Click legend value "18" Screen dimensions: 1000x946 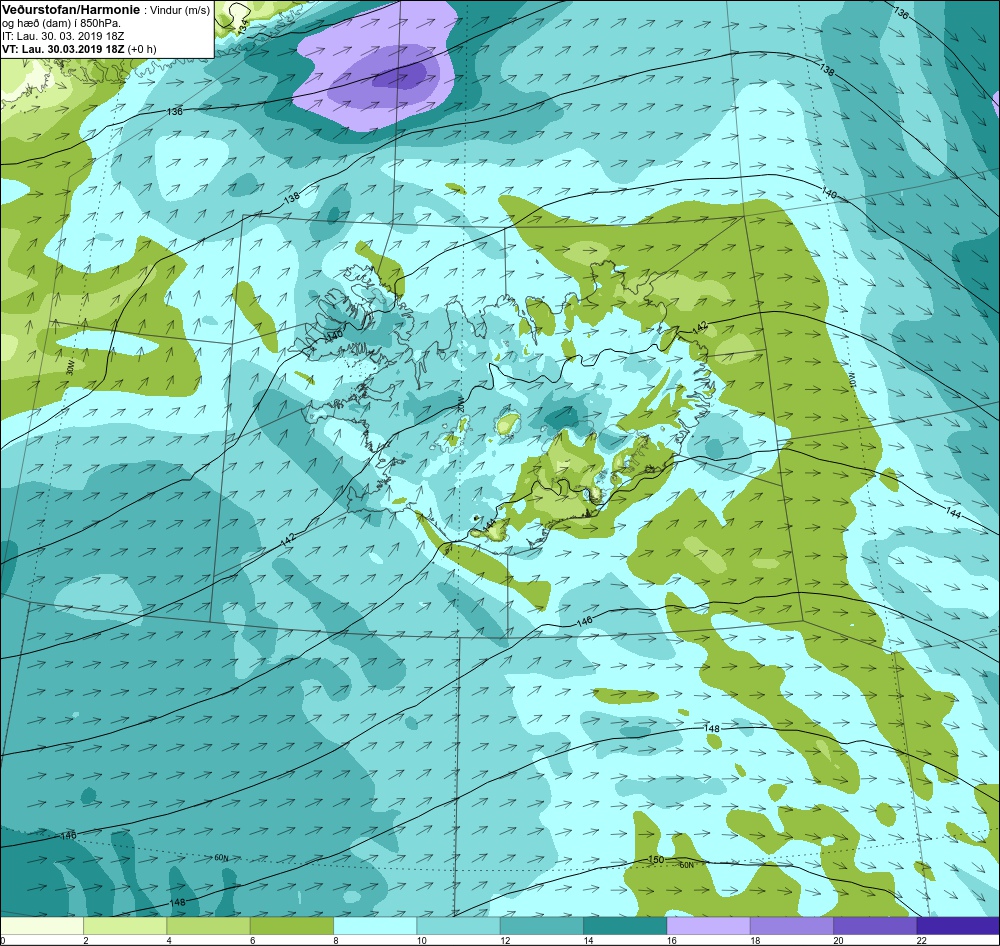pos(755,940)
